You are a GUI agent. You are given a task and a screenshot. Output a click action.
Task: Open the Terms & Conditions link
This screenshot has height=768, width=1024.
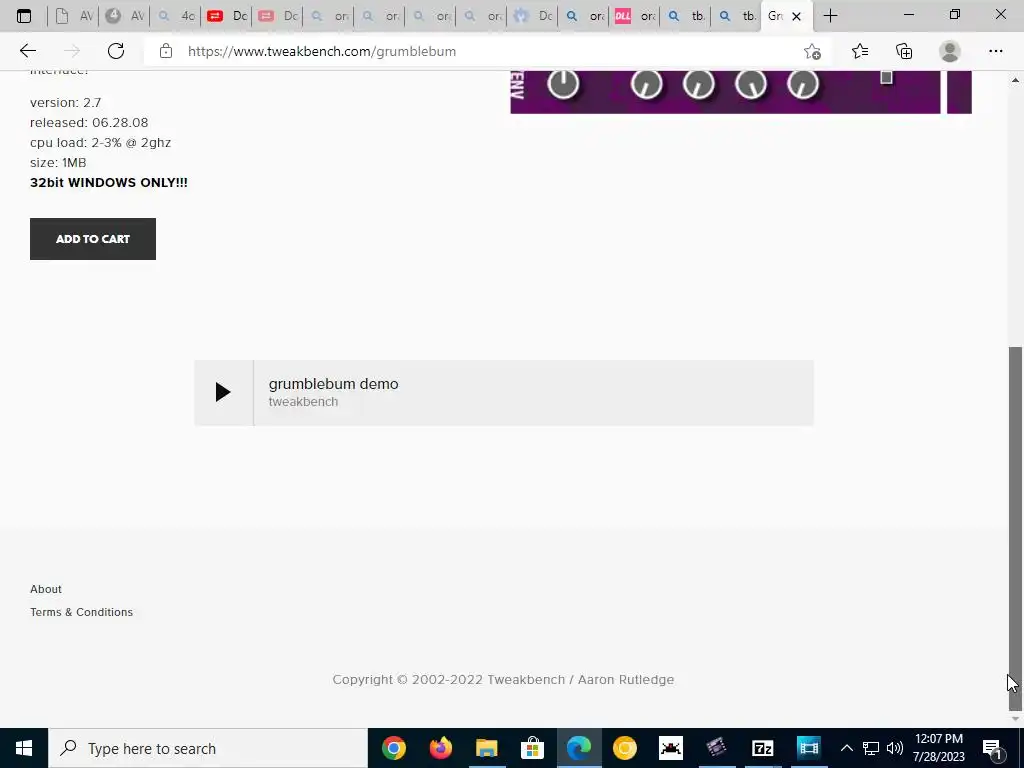point(81,612)
